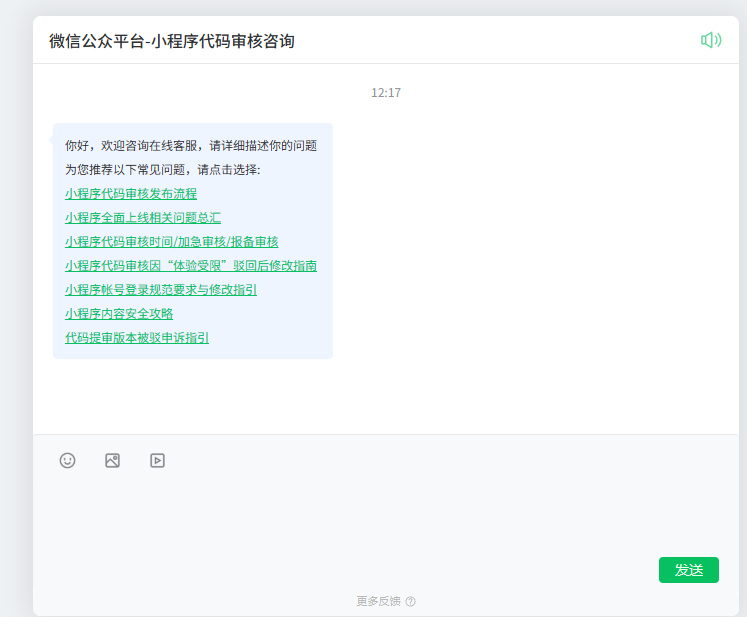
Task: Click the chat title 微信公众平台-小程序代码审核咨询
Action: click(172, 41)
